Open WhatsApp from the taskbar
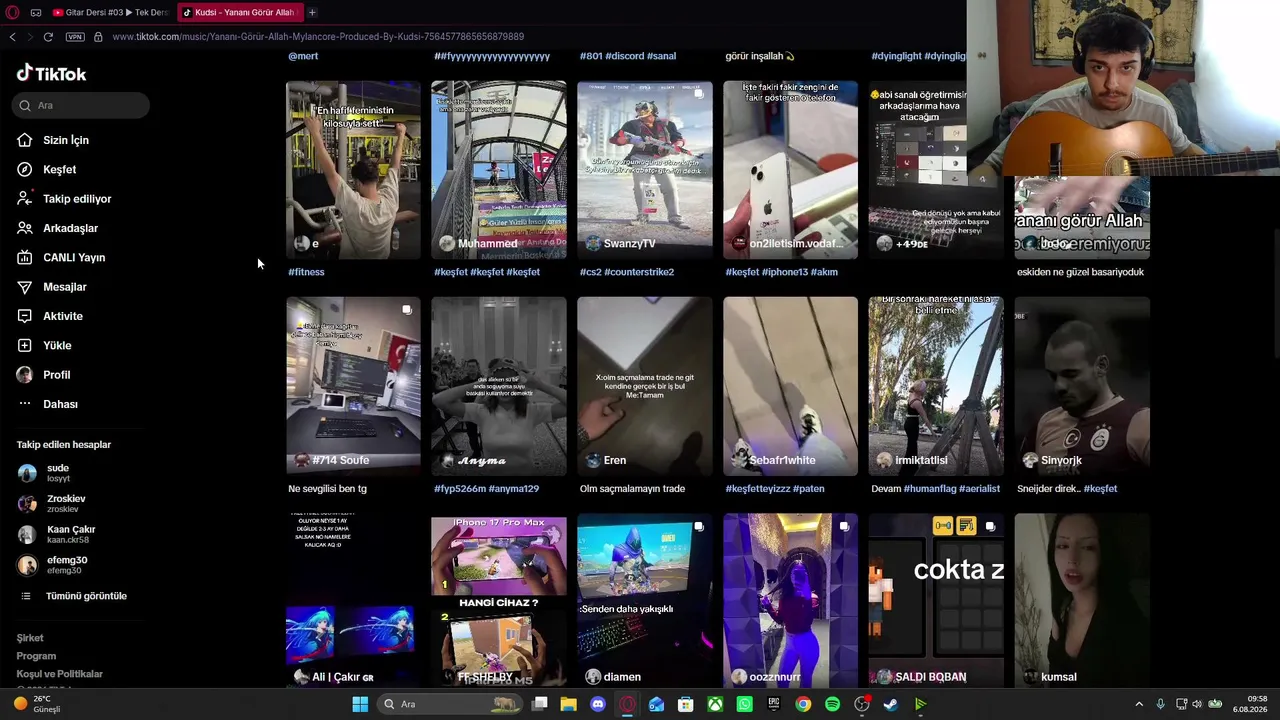The height and width of the screenshot is (720, 1280). click(x=745, y=704)
